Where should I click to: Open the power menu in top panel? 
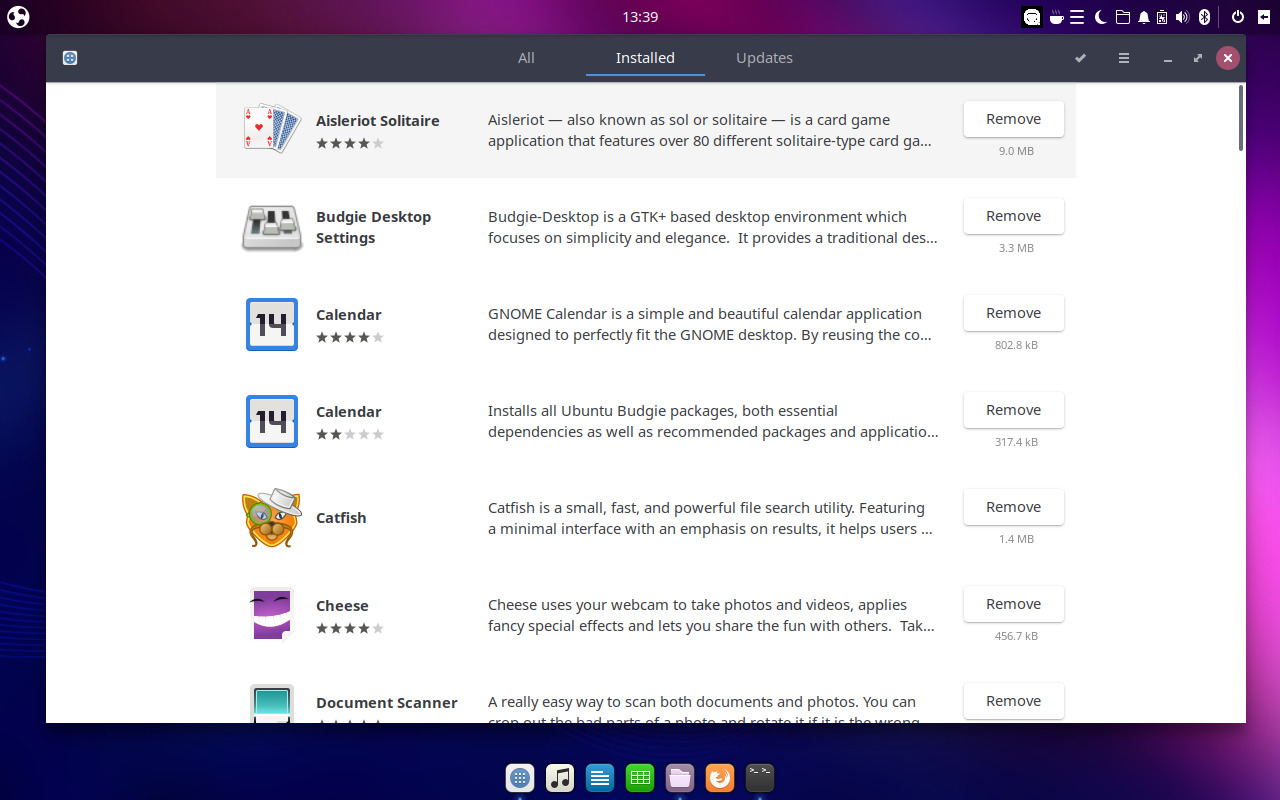1238,17
